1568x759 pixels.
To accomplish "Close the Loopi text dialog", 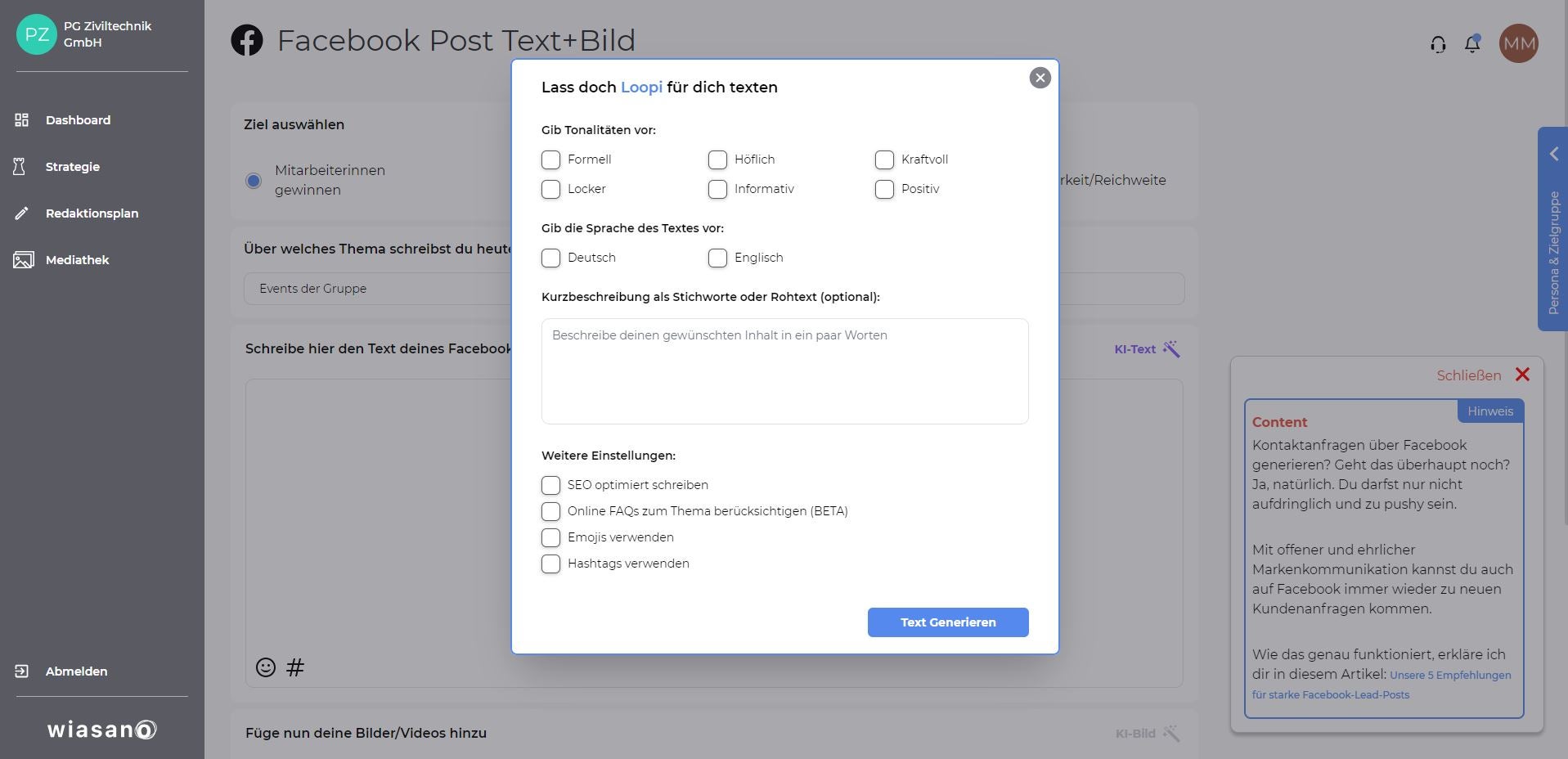I will [1040, 78].
